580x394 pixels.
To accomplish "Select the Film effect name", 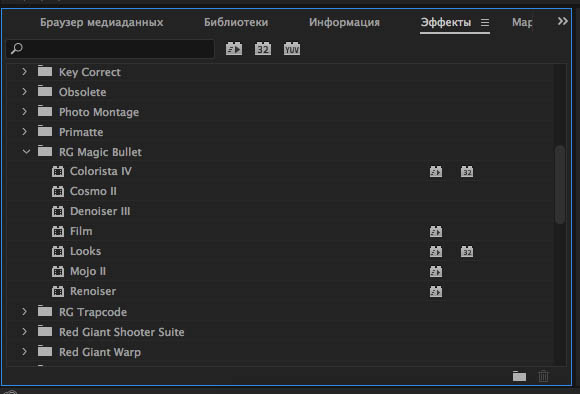I will [81, 231].
